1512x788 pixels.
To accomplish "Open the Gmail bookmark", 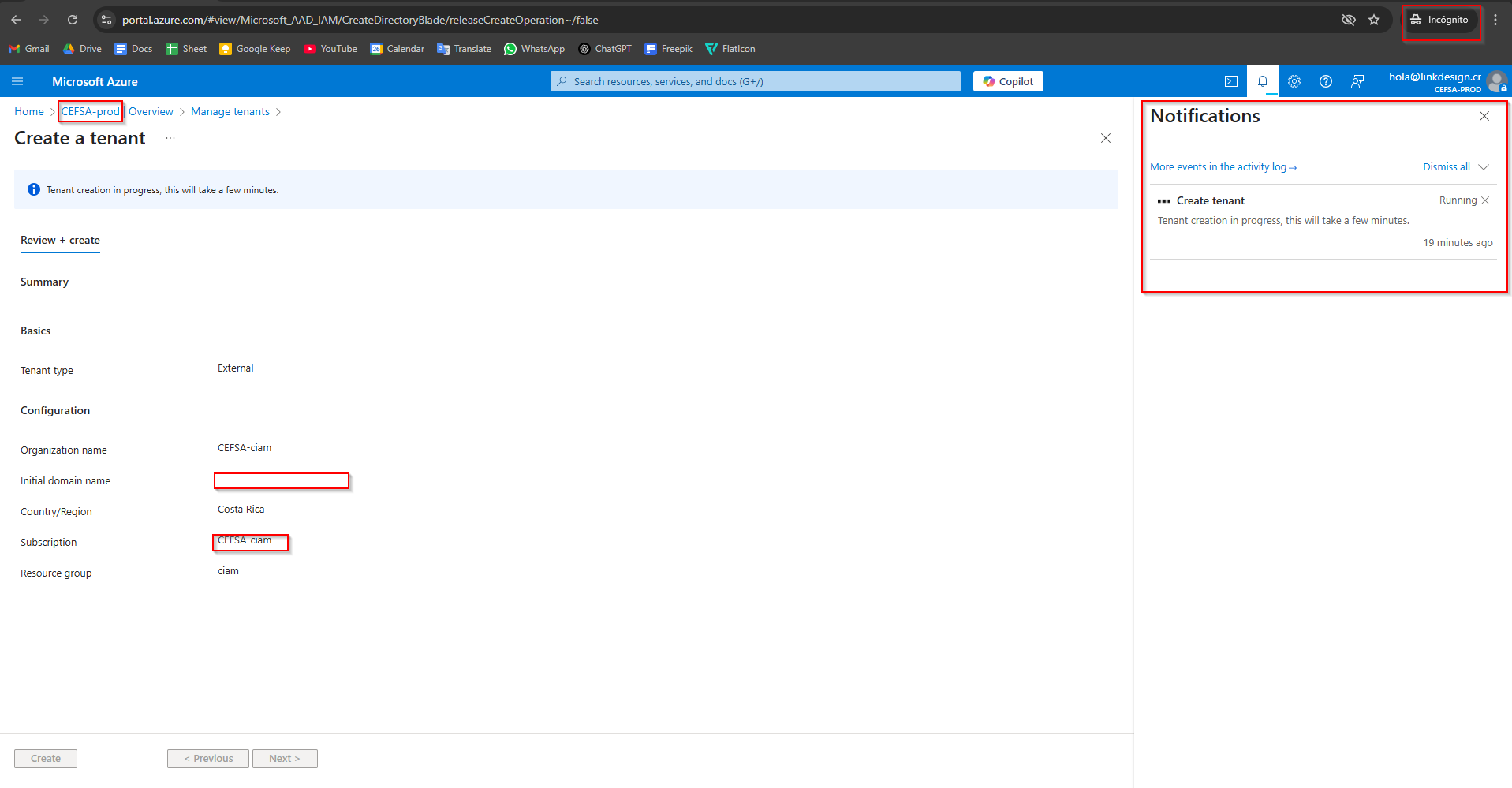I will click(x=28, y=48).
